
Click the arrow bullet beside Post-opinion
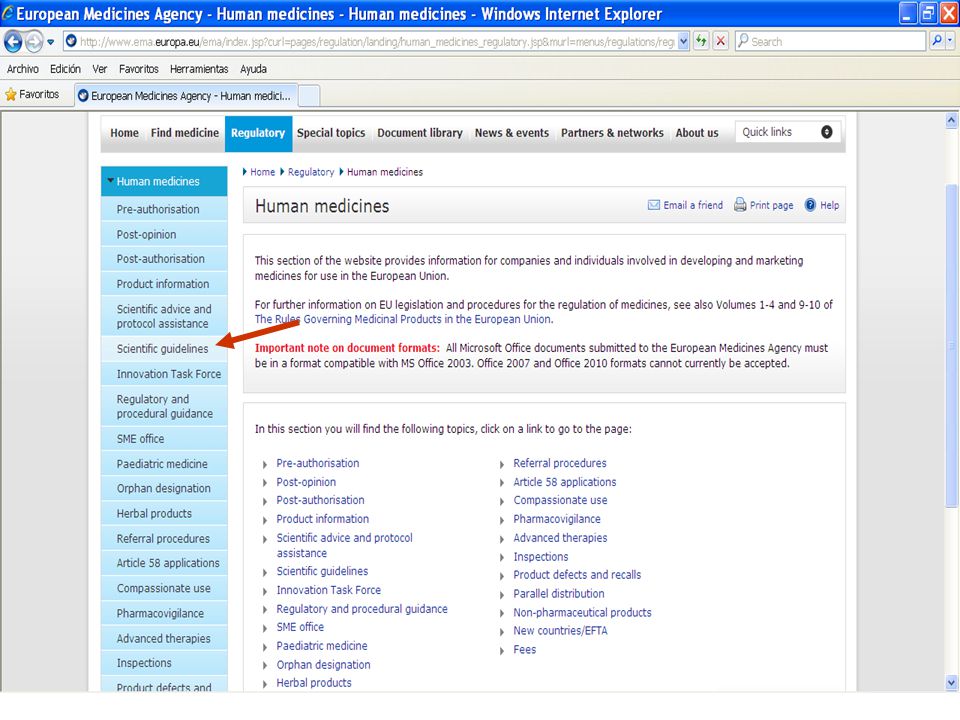pyautogui.click(x=264, y=483)
